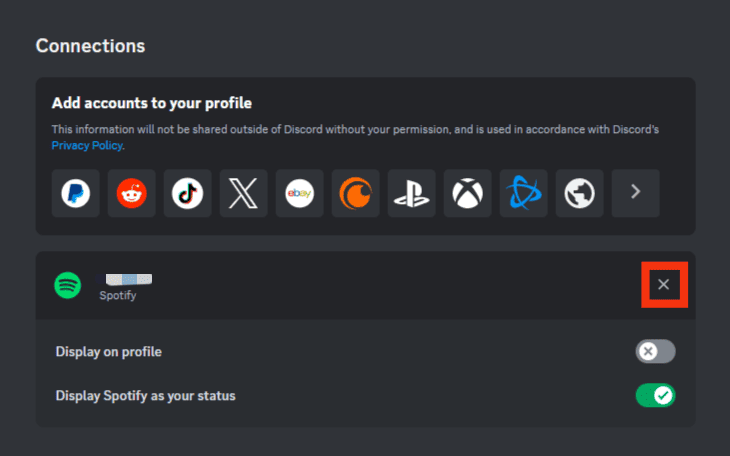The image size is (730, 456).
Task: Link PlayStation Network account
Action: click(x=412, y=193)
